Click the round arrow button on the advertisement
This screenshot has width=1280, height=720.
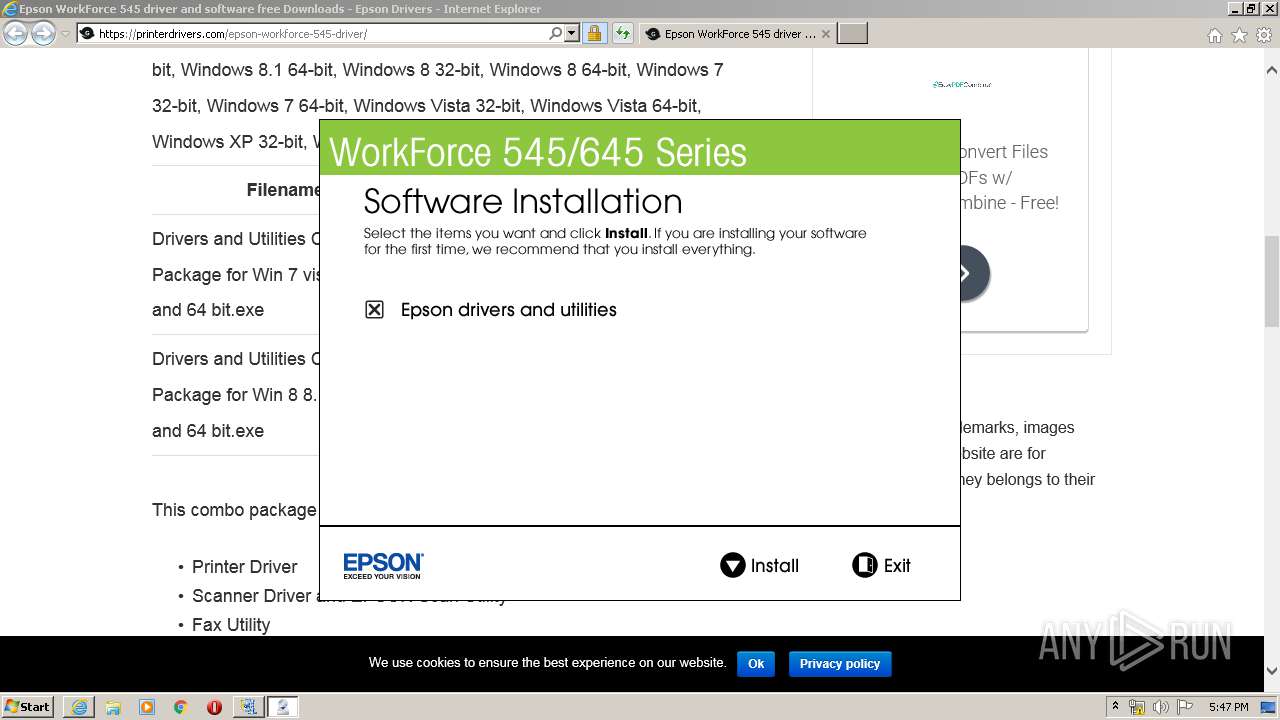965,273
